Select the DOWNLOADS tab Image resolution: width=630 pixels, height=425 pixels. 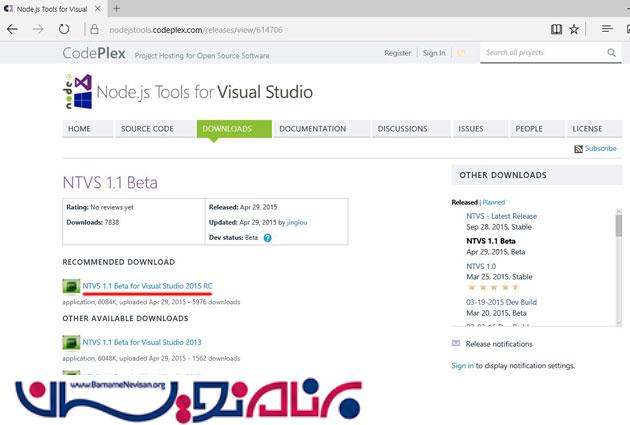tap(234, 129)
